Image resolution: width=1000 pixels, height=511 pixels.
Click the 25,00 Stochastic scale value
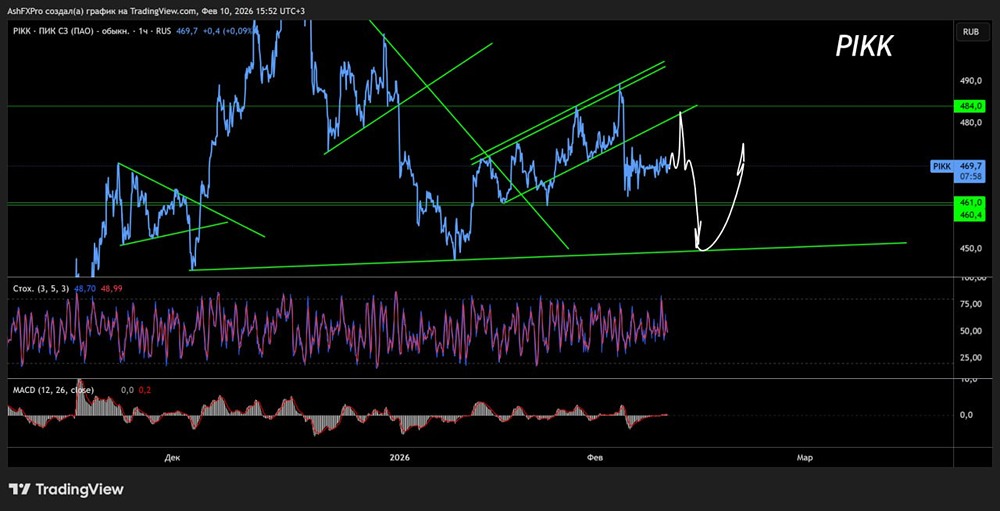point(971,357)
